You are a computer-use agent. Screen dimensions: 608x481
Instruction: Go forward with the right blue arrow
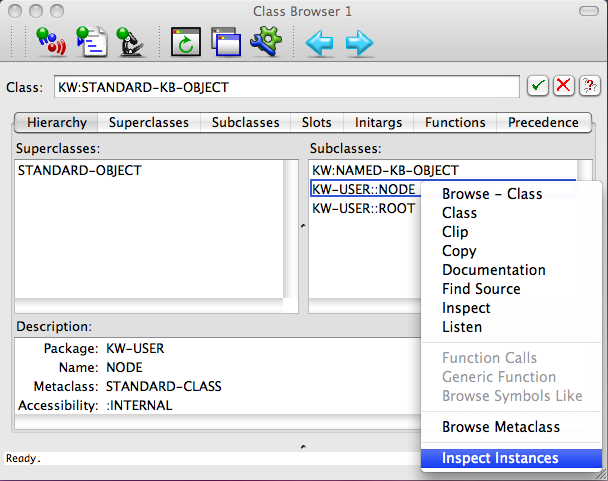pyautogui.click(x=359, y=42)
